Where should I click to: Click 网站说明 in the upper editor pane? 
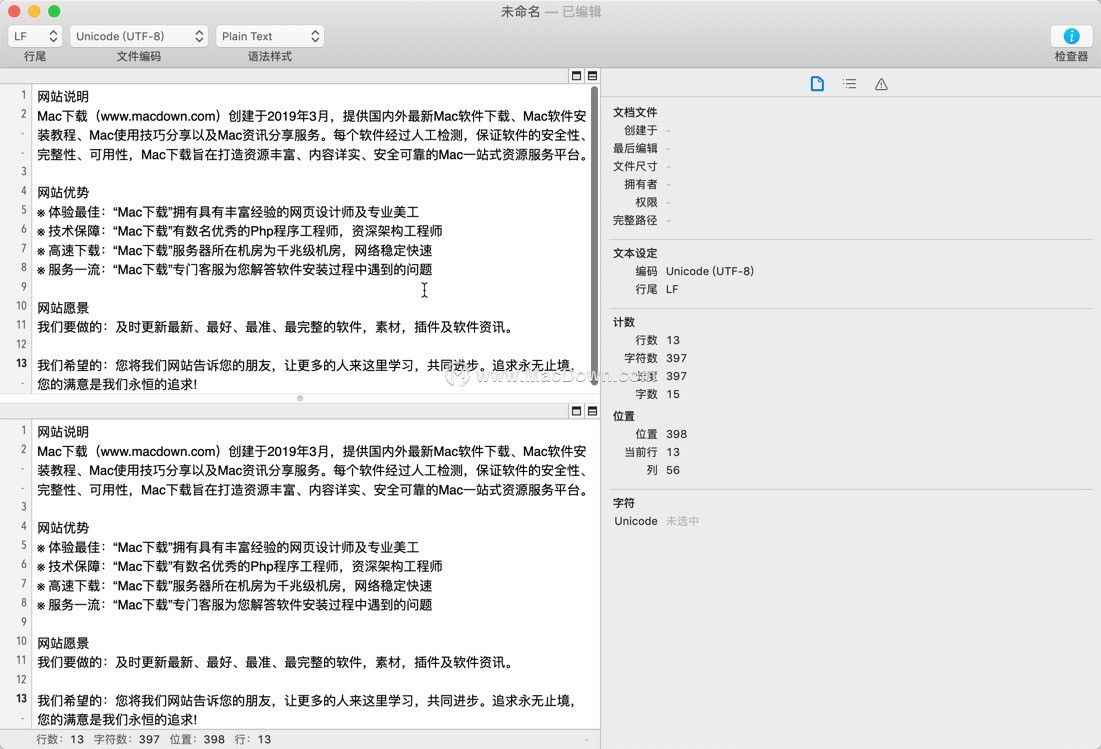(x=63, y=97)
